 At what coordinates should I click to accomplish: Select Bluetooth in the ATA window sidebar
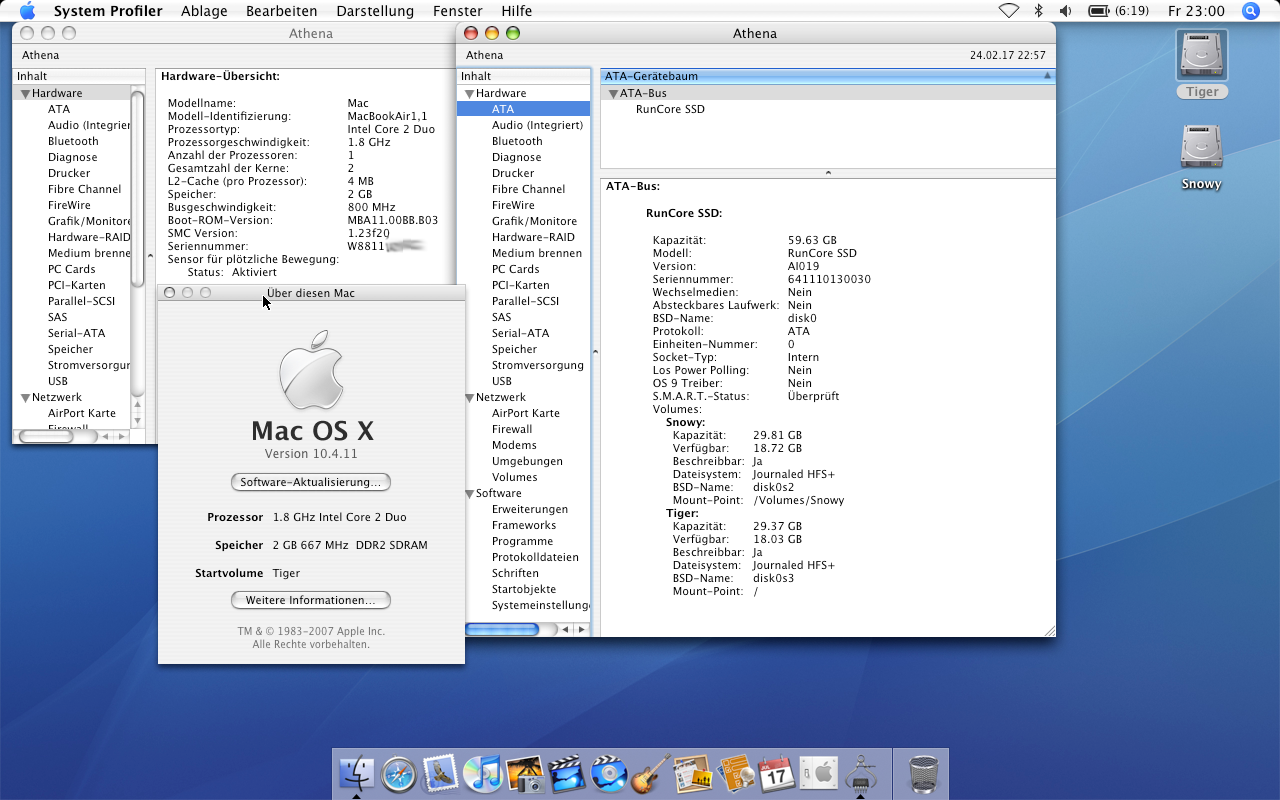point(517,141)
